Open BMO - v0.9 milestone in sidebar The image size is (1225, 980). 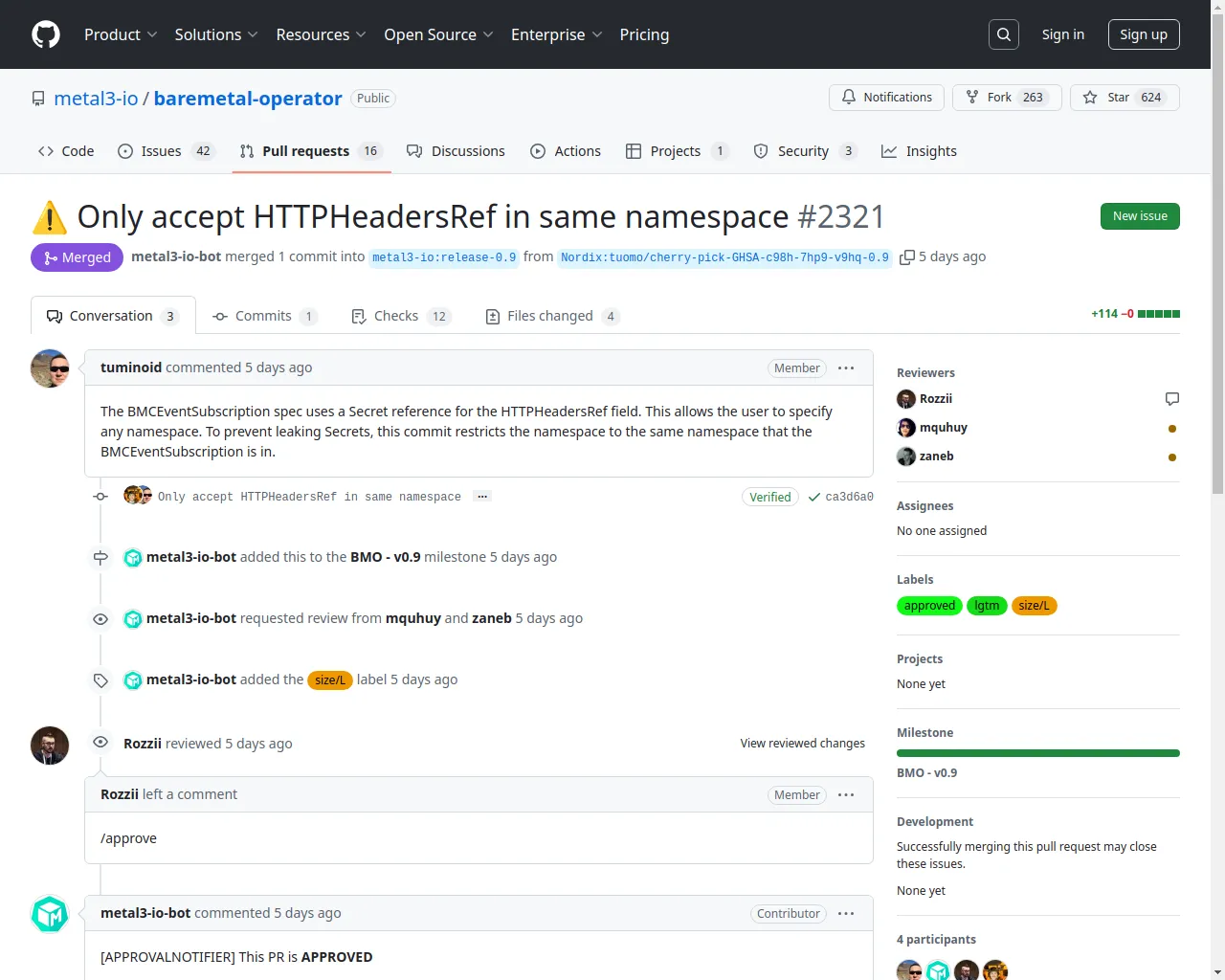click(926, 773)
